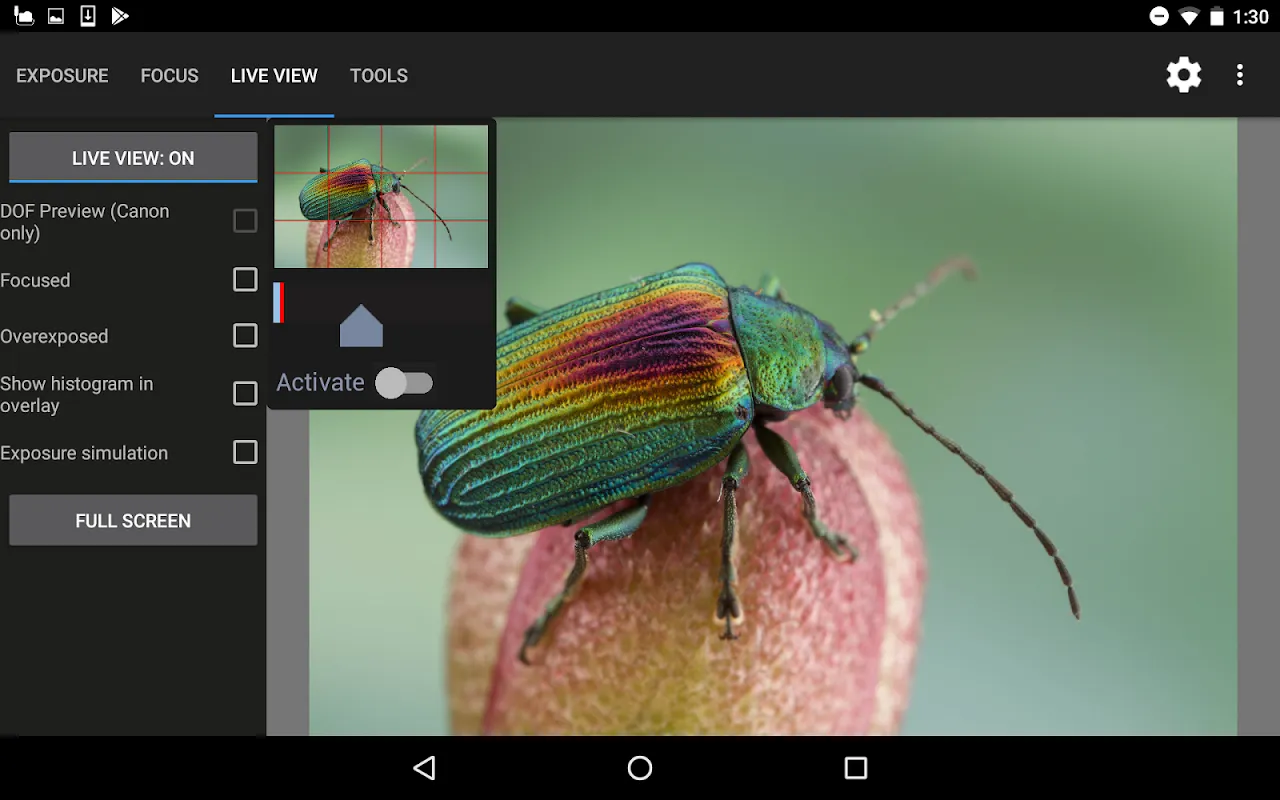1280x800 pixels.
Task: Switch to the FOCUS tab
Action: pos(170,76)
